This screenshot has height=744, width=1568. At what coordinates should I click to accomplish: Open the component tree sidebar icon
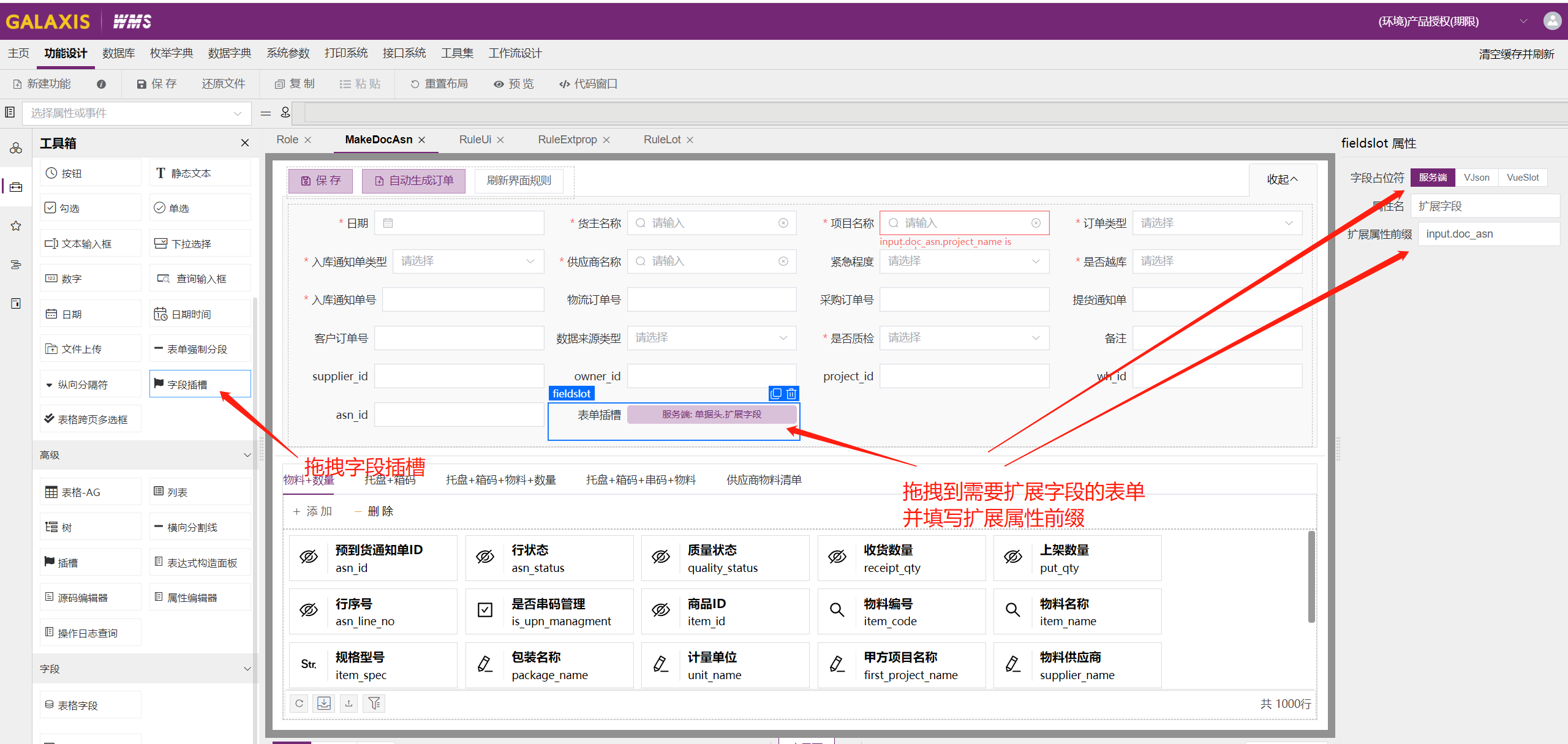pos(16,148)
